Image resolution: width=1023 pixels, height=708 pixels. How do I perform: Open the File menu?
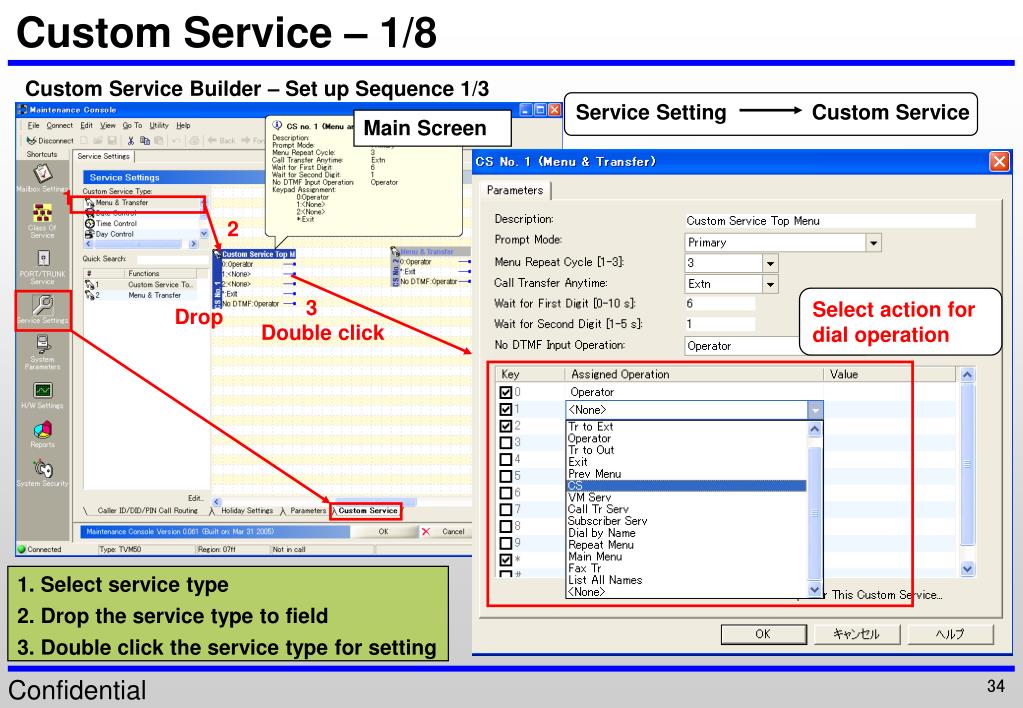point(33,125)
